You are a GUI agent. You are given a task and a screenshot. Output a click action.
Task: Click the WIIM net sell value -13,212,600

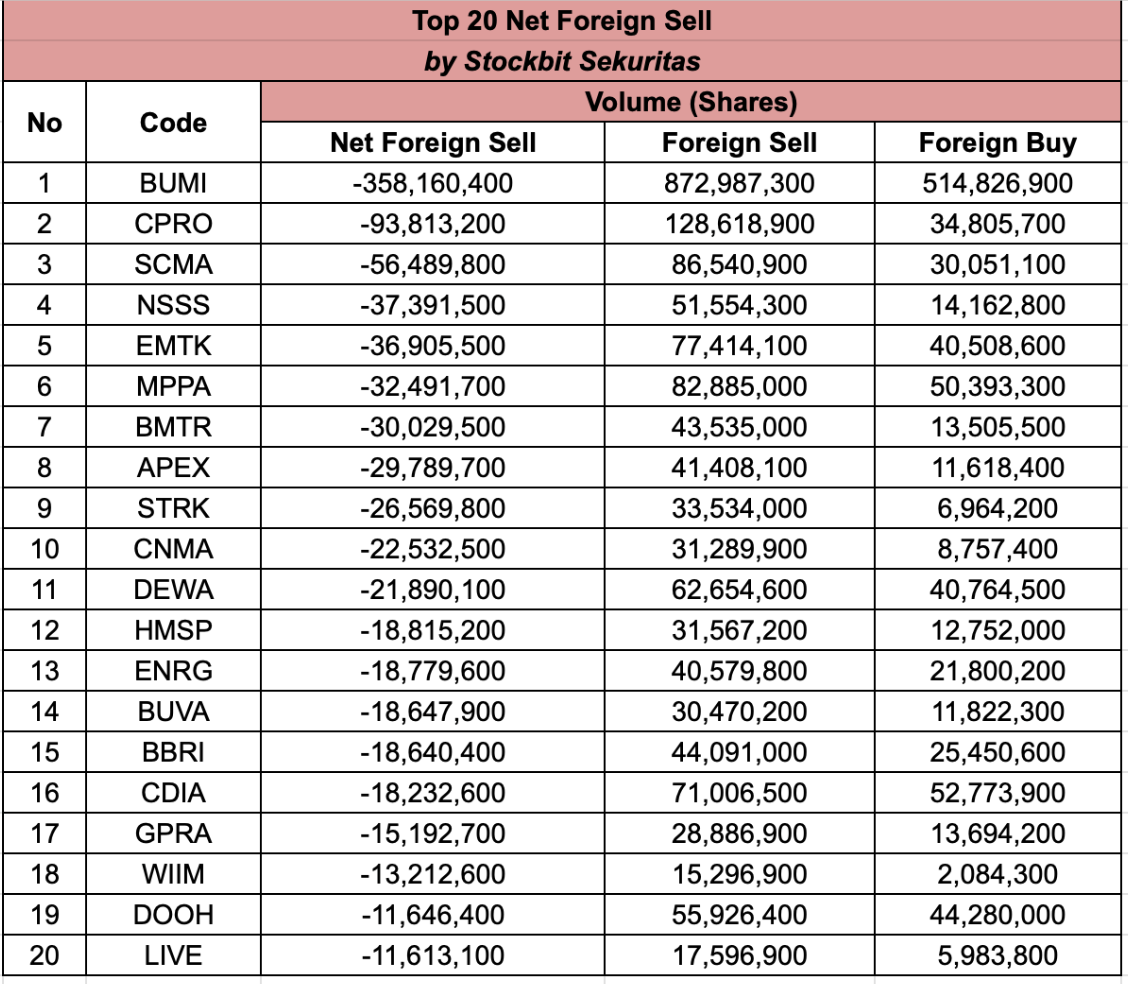coord(433,874)
